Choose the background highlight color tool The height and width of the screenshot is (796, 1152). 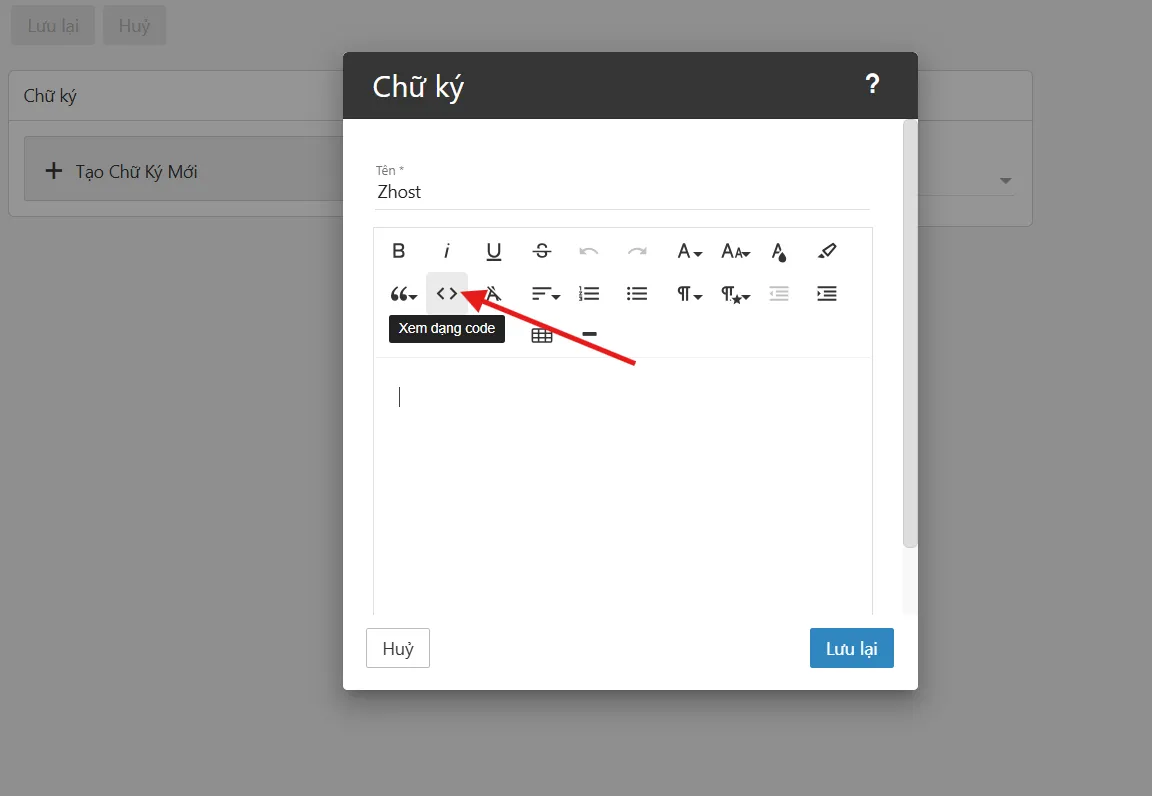coord(827,251)
